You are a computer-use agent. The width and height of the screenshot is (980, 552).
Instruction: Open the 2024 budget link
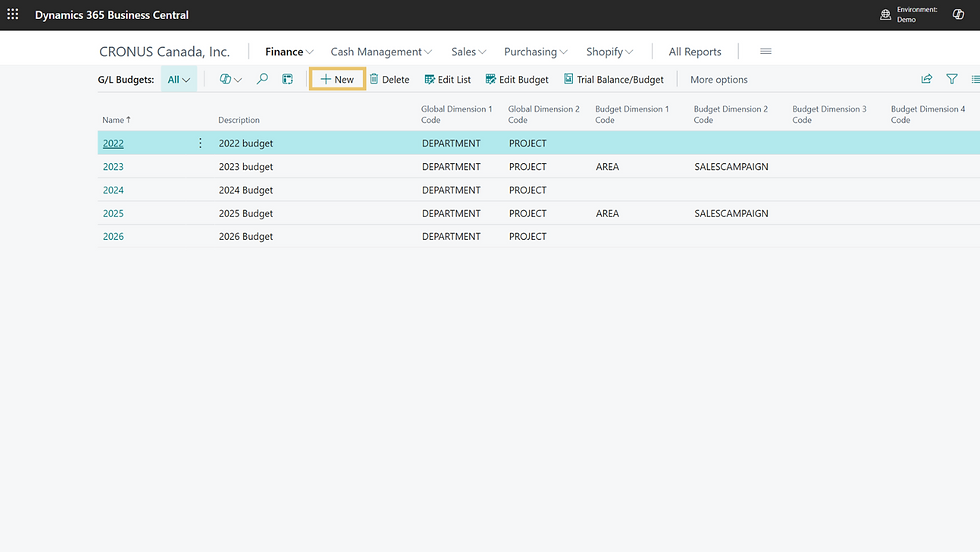(113, 190)
